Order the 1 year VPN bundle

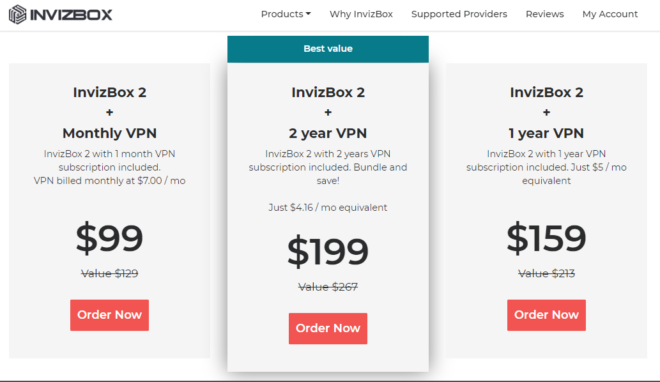546,315
